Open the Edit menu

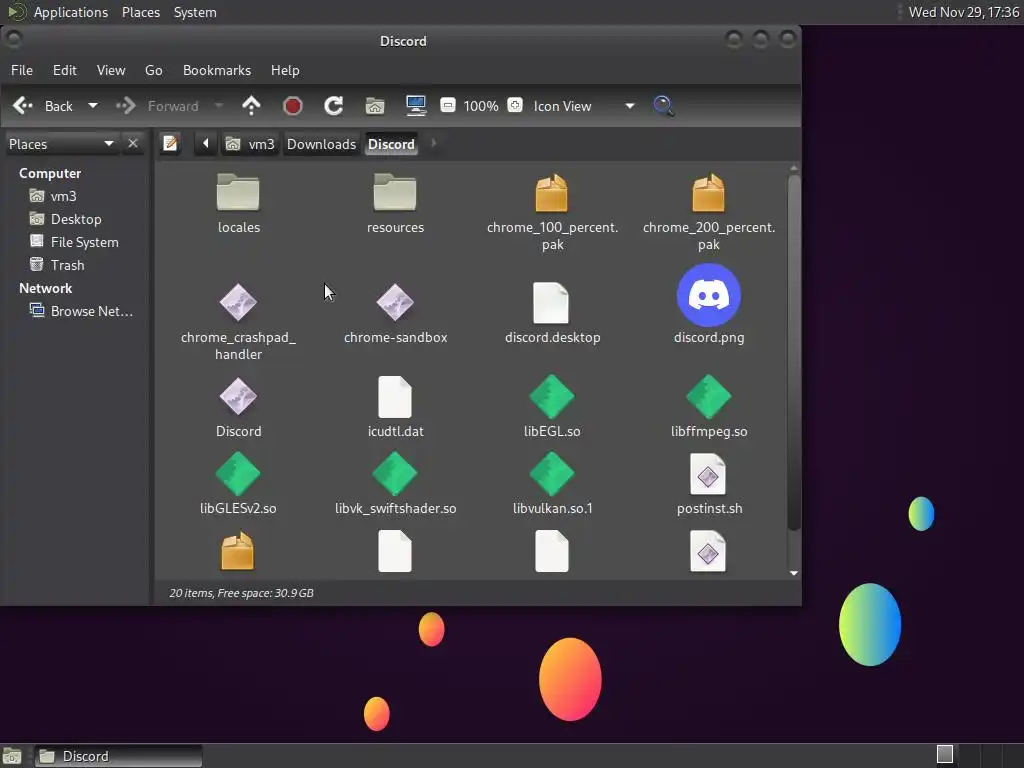coord(65,70)
